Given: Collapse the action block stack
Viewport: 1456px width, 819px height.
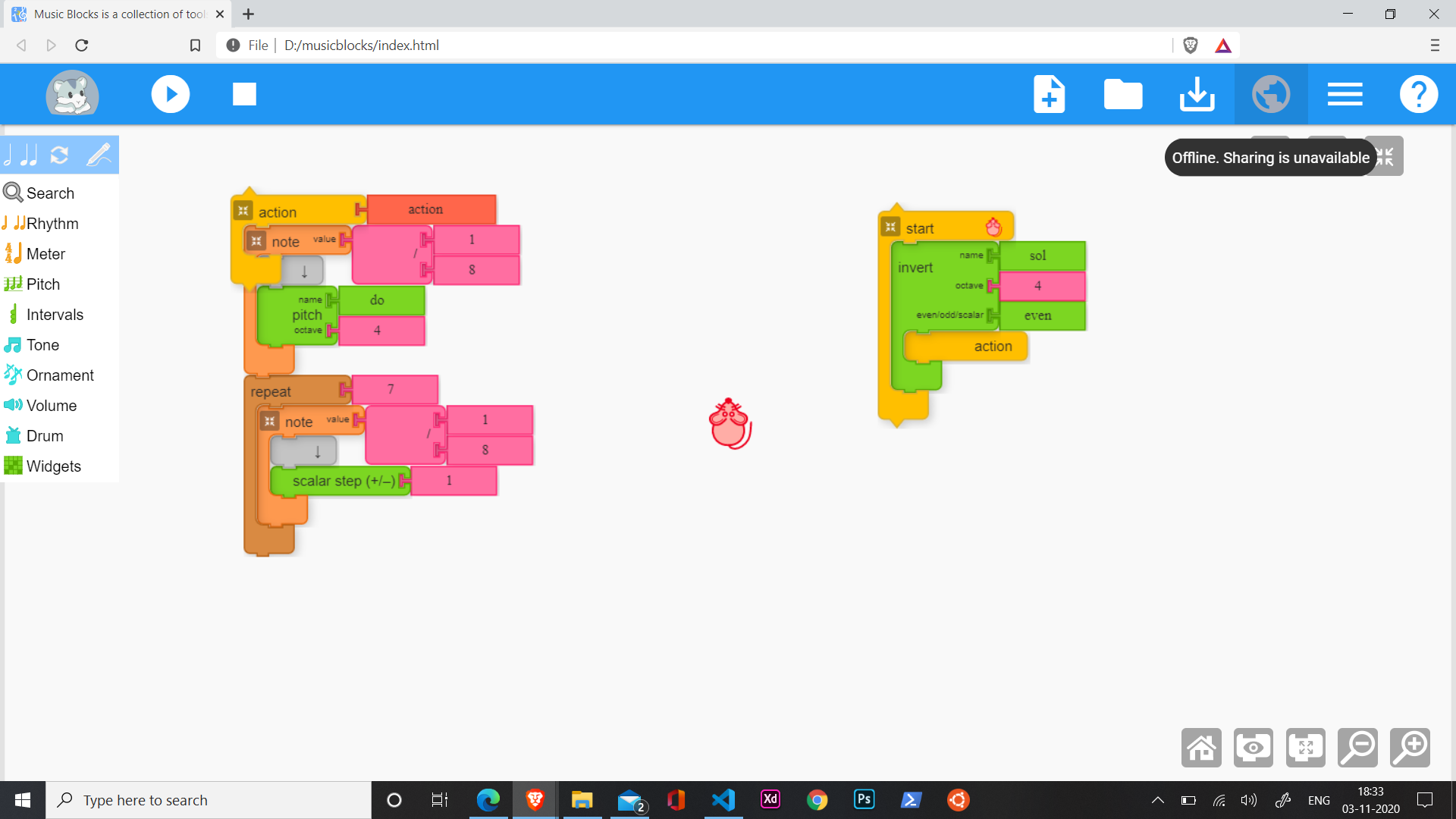Looking at the screenshot, I should pos(243,211).
